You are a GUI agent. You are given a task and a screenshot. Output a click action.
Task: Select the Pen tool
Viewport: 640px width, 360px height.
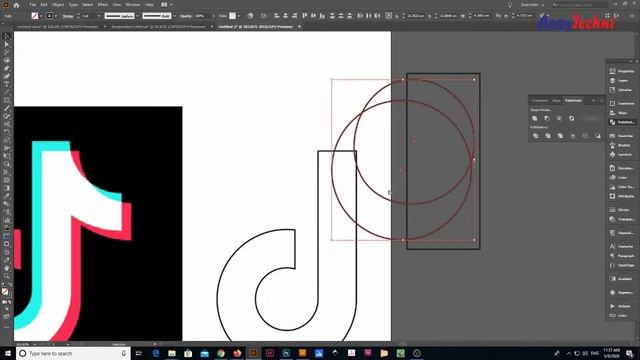click(x=7, y=68)
